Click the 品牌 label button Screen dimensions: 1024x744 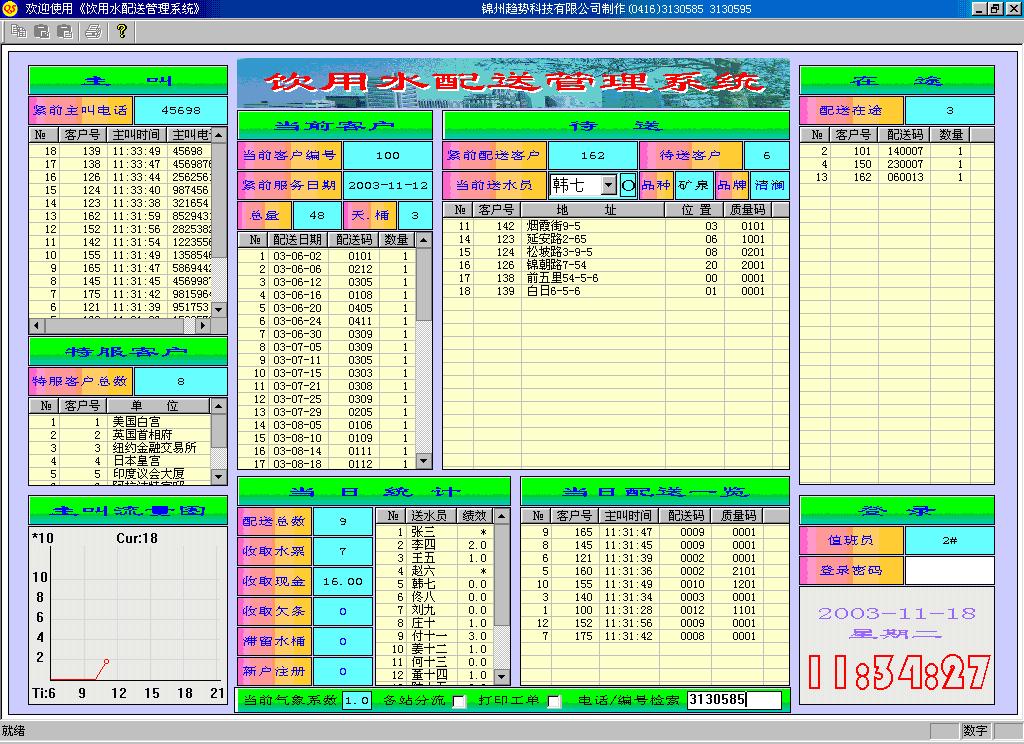pos(732,185)
